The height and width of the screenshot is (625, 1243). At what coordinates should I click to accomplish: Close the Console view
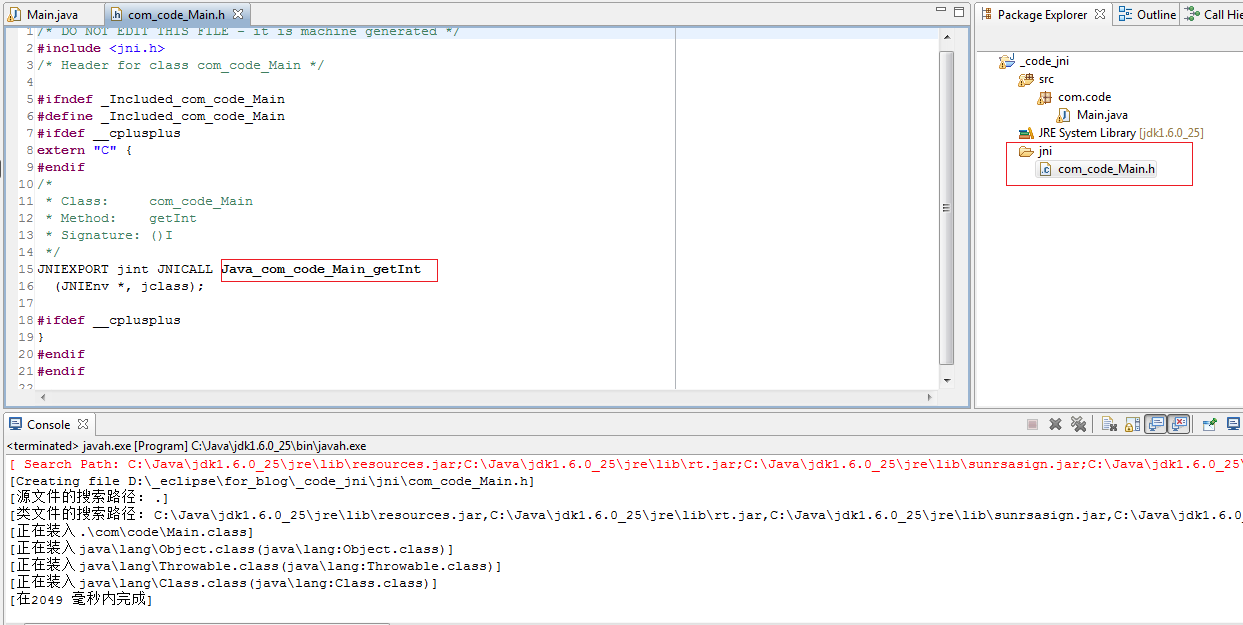coord(83,424)
